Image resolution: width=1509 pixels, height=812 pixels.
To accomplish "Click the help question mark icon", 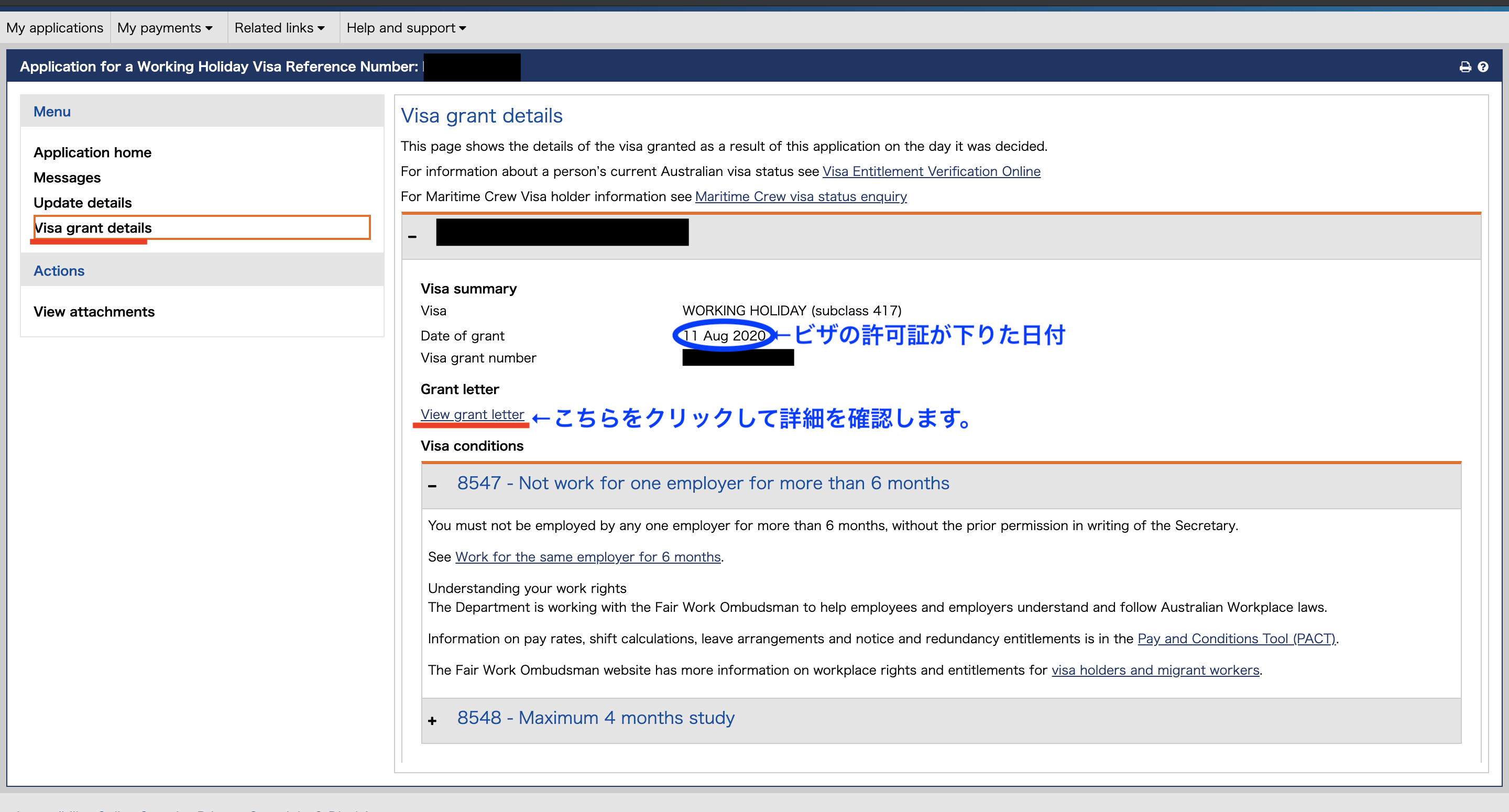I will point(1483,67).
